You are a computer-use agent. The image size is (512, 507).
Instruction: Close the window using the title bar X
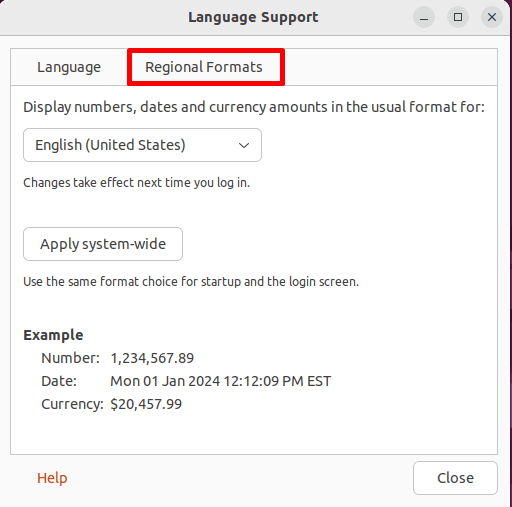tap(492, 17)
